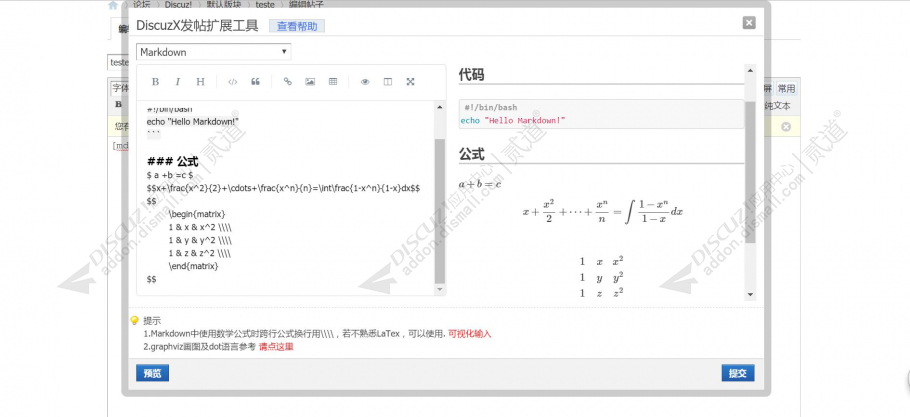
Task: Click the 预览 preview button
Action: coord(153,373)
